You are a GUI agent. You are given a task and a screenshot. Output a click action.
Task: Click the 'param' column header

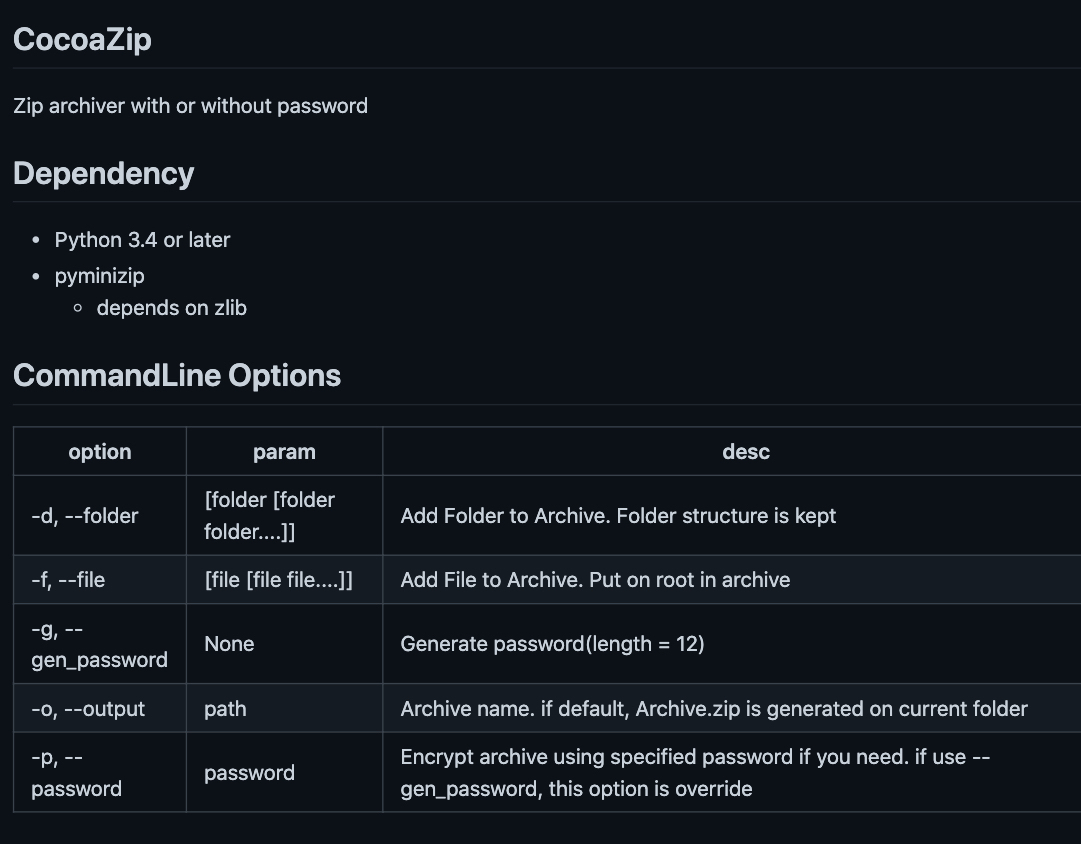tap(284, 452)
